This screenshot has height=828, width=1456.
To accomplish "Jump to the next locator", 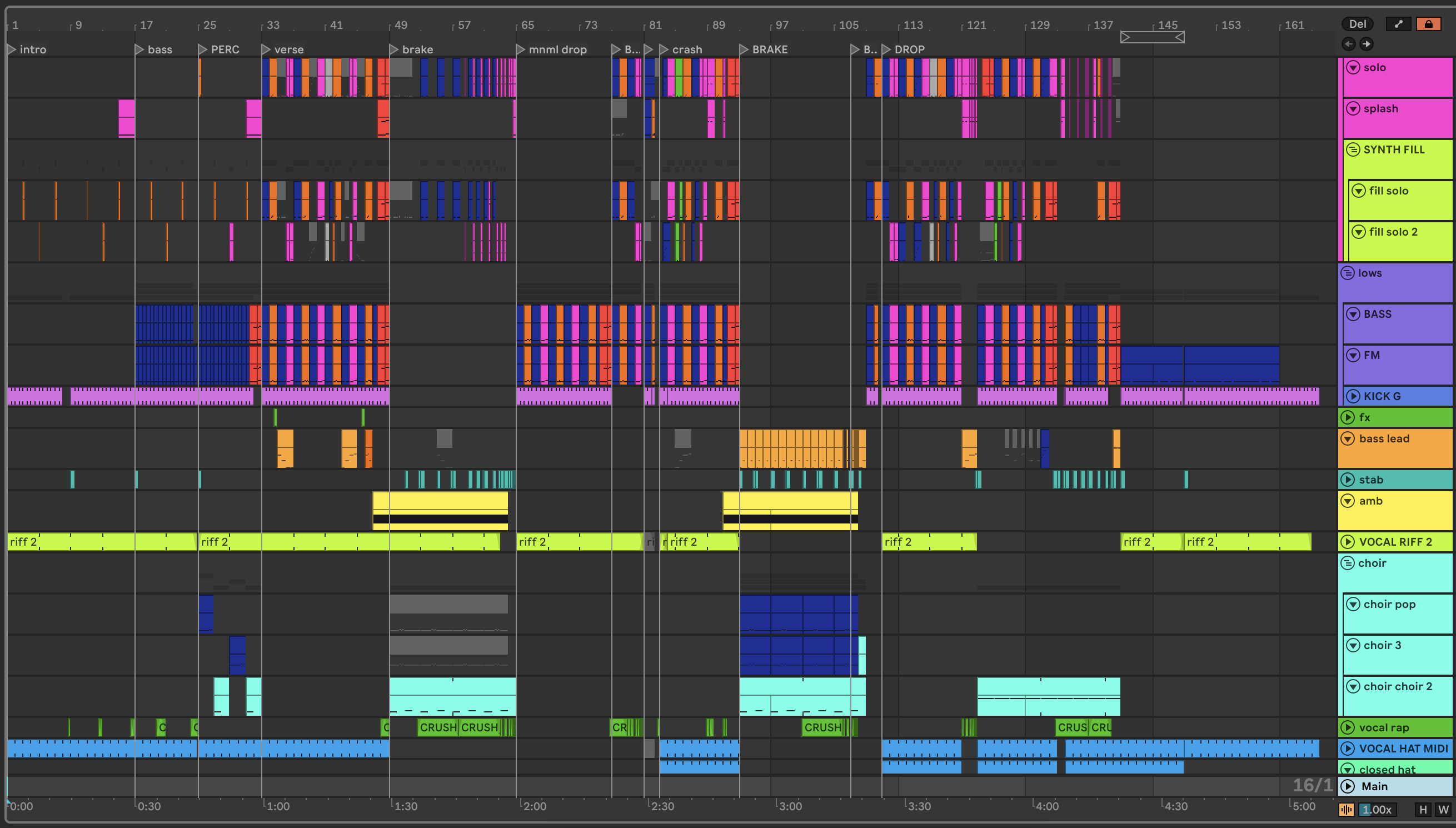I will [x=1366, y=44].
